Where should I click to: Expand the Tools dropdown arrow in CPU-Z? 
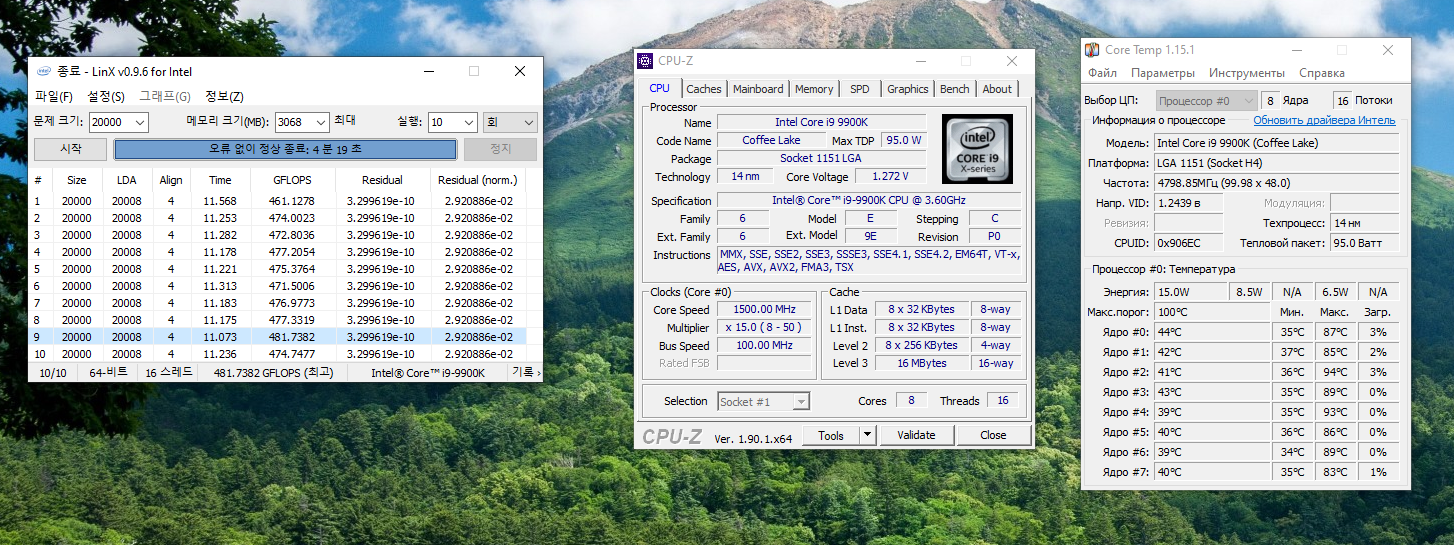point(867,435)
